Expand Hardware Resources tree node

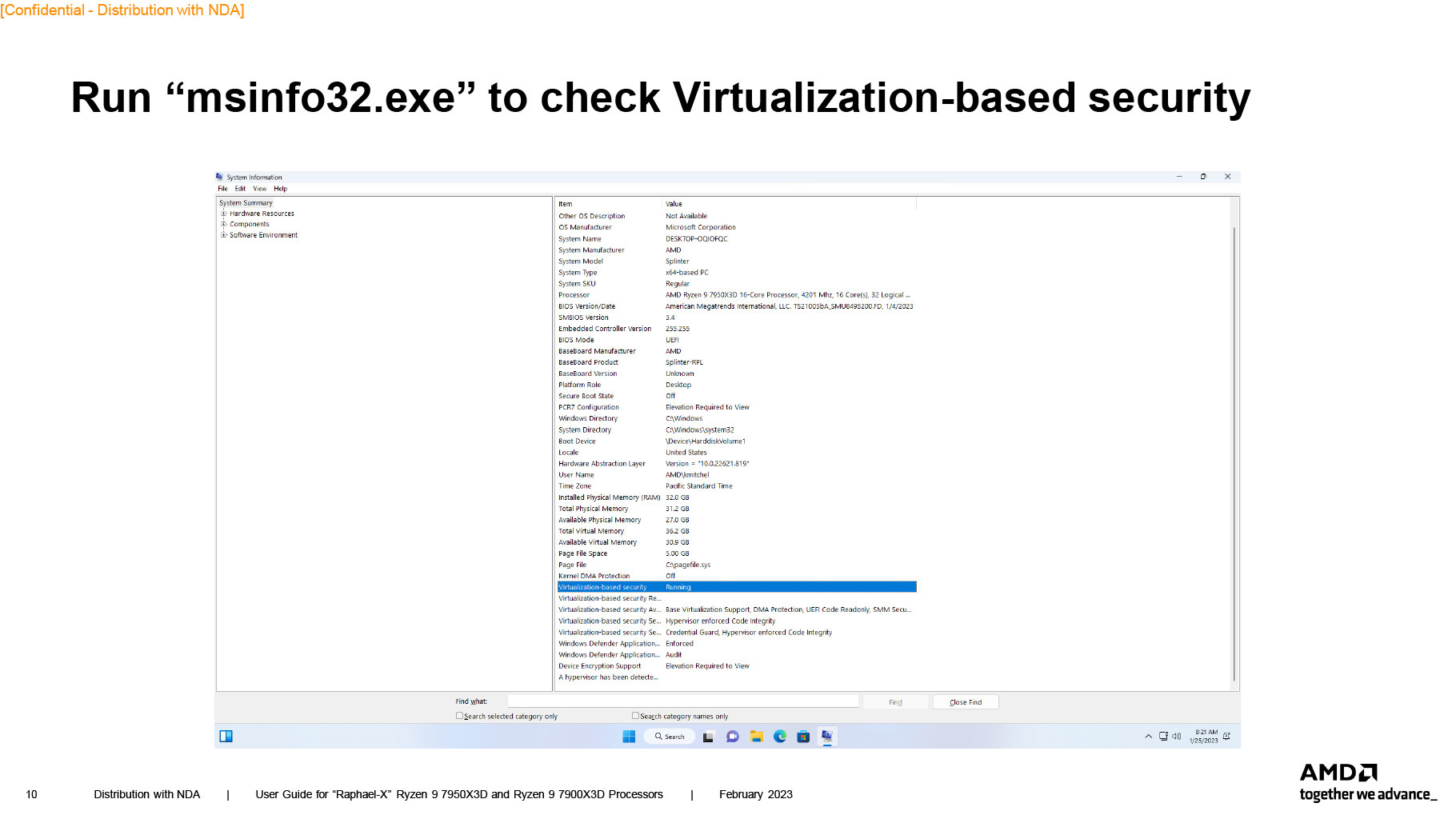tap(224, 214)
